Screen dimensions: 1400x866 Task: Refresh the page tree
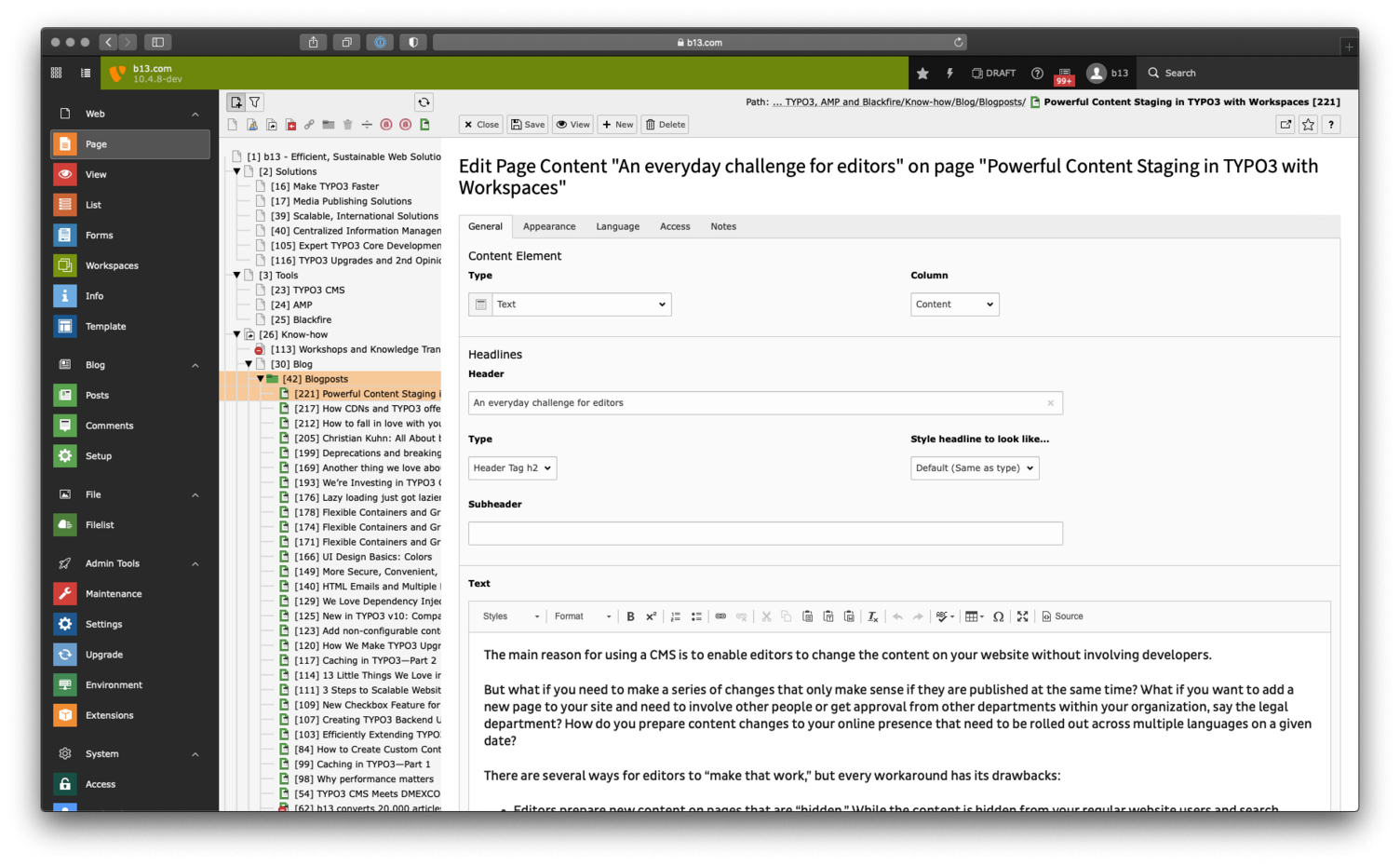tap(424, 102)
